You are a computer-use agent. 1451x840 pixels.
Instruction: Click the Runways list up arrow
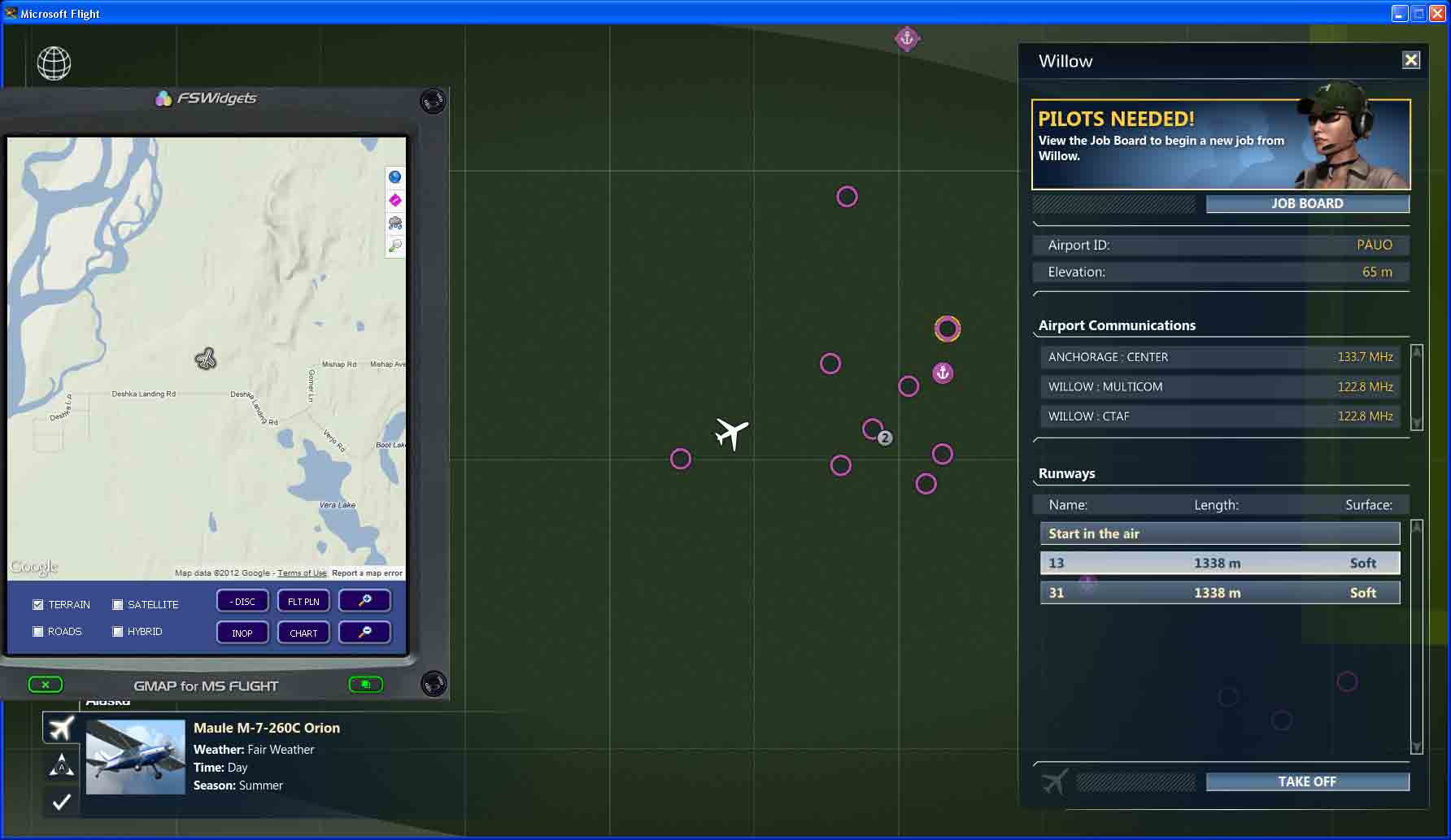1417,527
